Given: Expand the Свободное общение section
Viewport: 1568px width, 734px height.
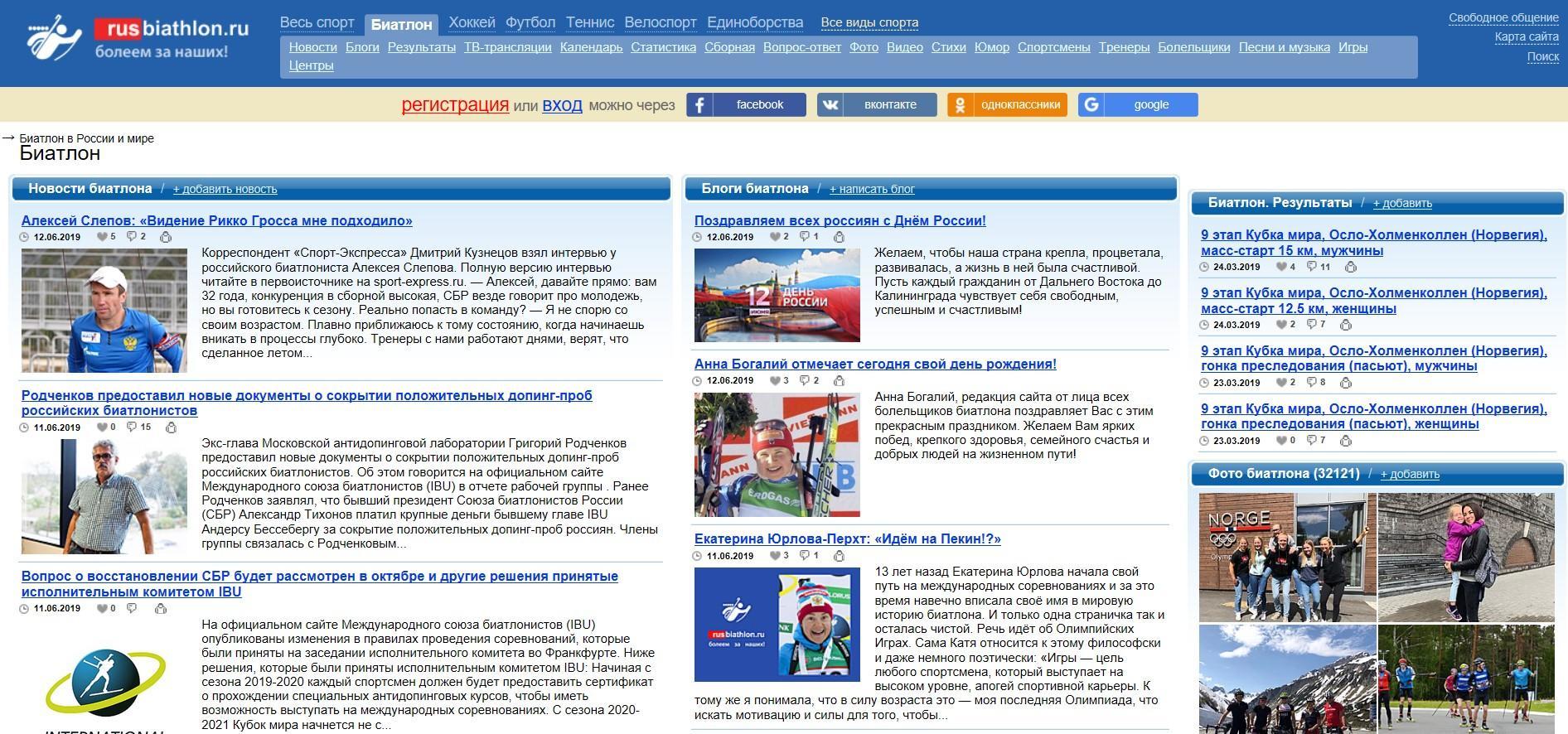Looking at the screenshot, I should tap(1503, 17).
